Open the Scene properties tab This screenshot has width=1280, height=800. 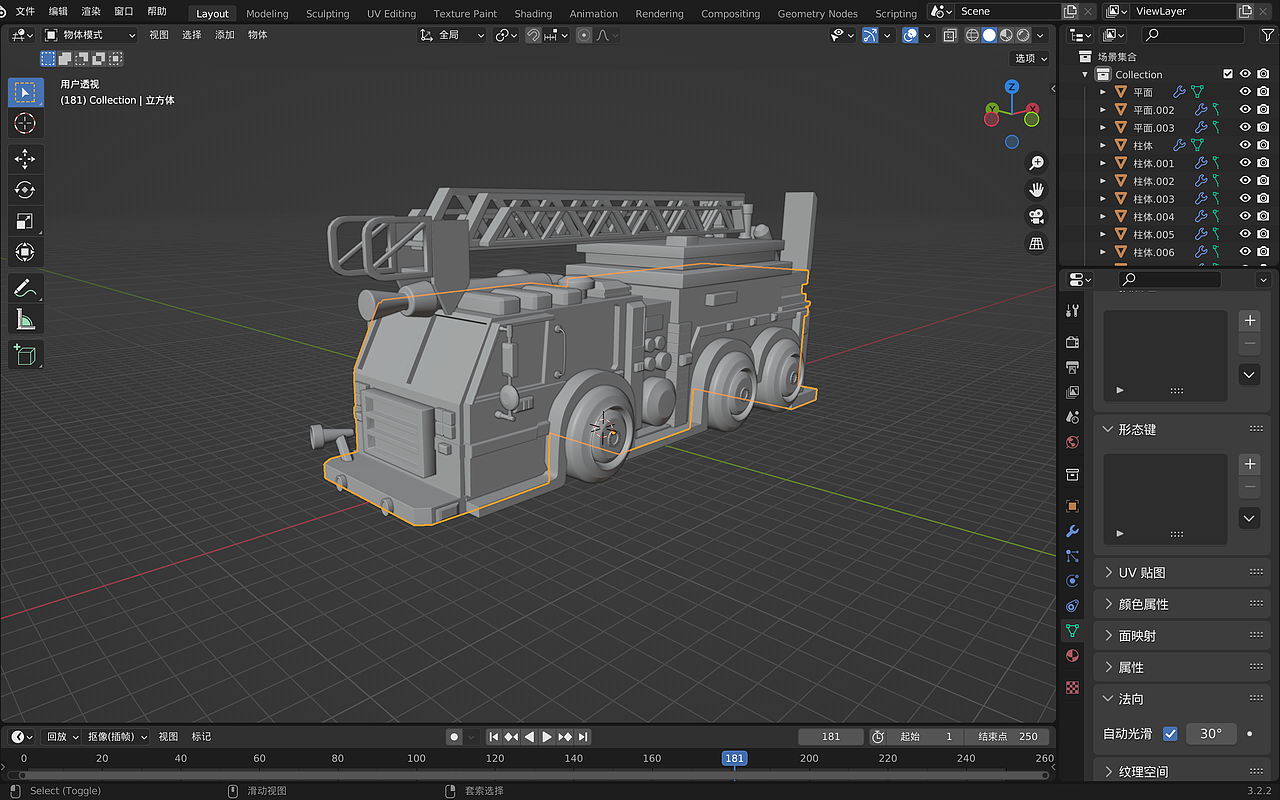coord(1073,417)
